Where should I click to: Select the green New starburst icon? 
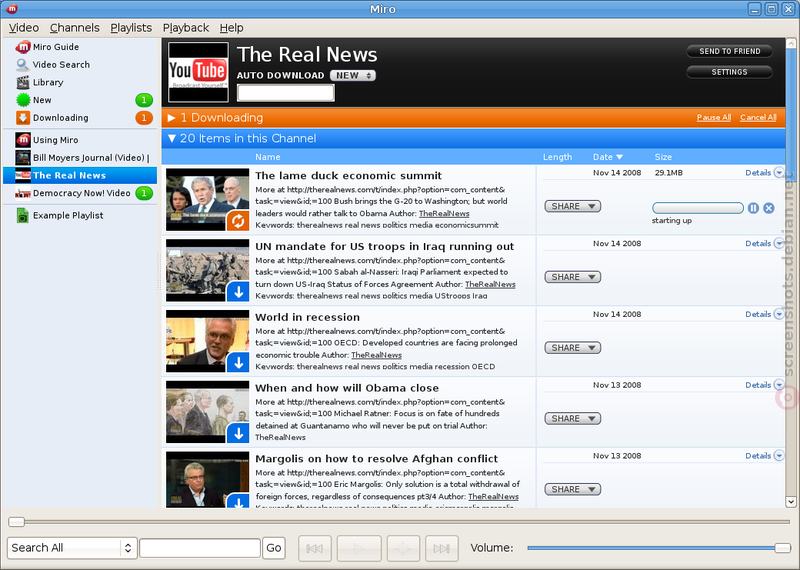pos(23,100)
